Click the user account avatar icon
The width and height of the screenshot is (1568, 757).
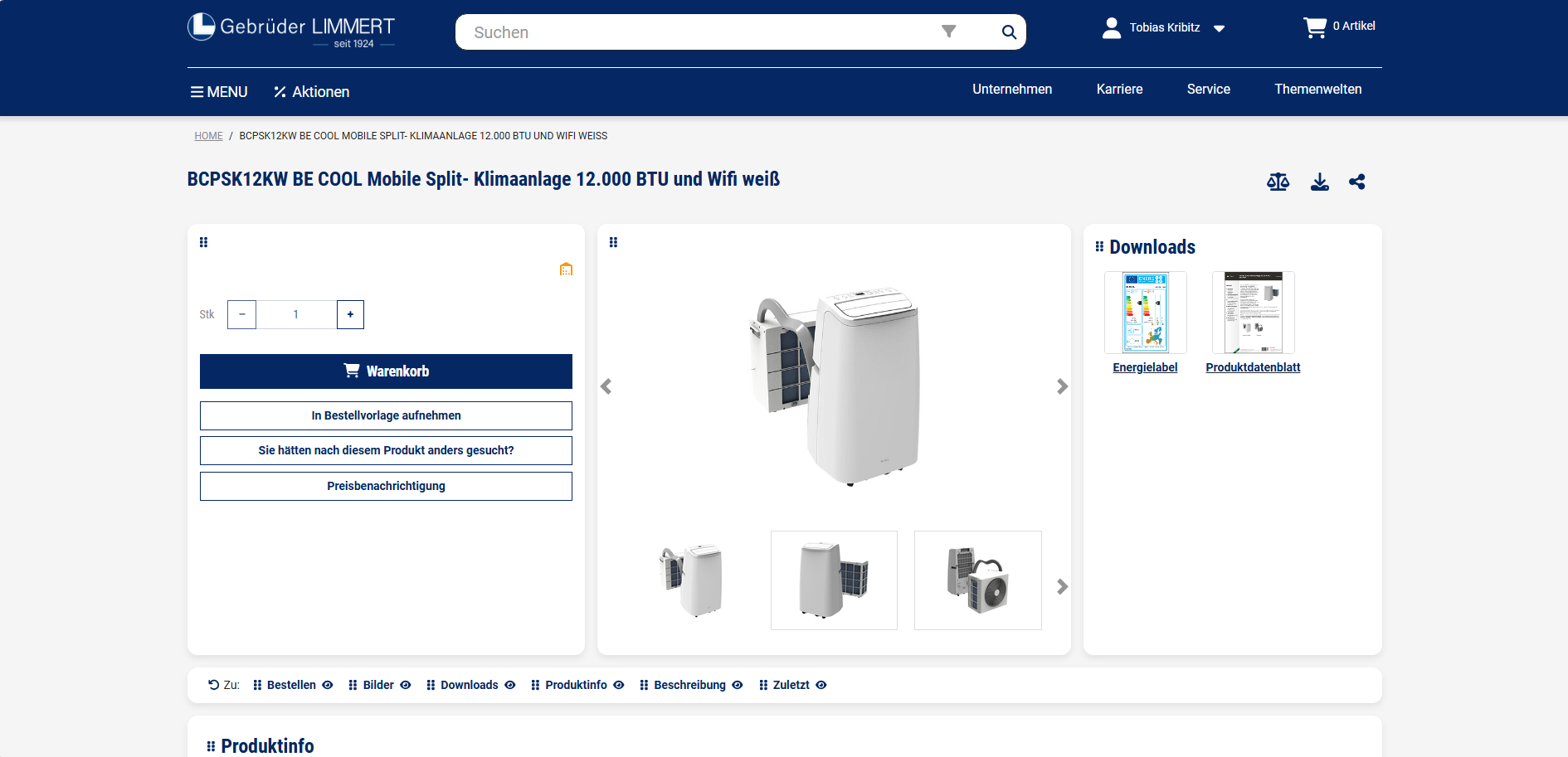tap(1112, 28)
